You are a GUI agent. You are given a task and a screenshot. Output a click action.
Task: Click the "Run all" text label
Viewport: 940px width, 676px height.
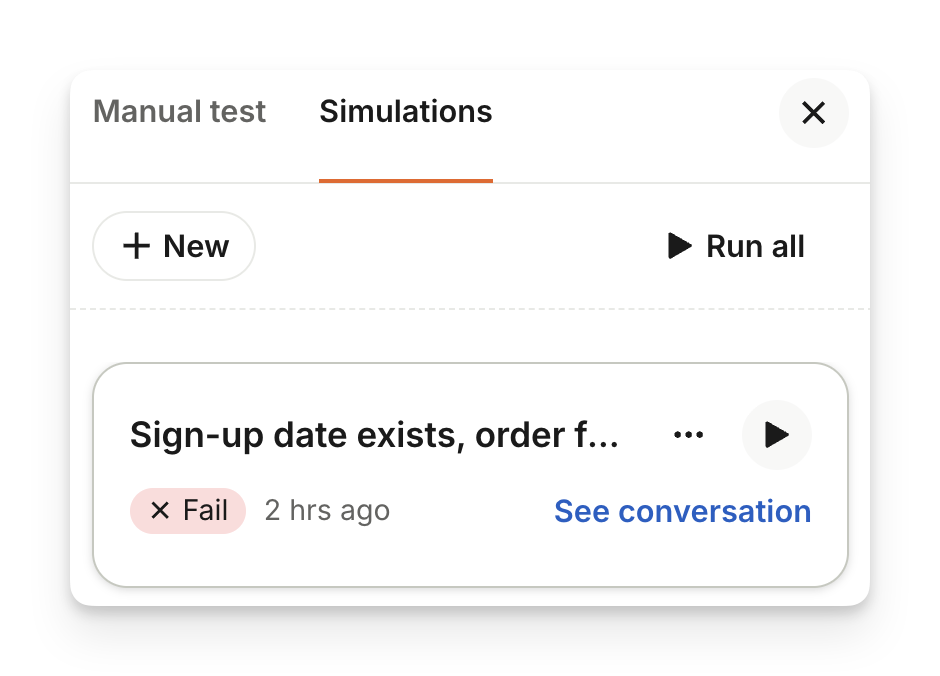click(x=755, y=246)
